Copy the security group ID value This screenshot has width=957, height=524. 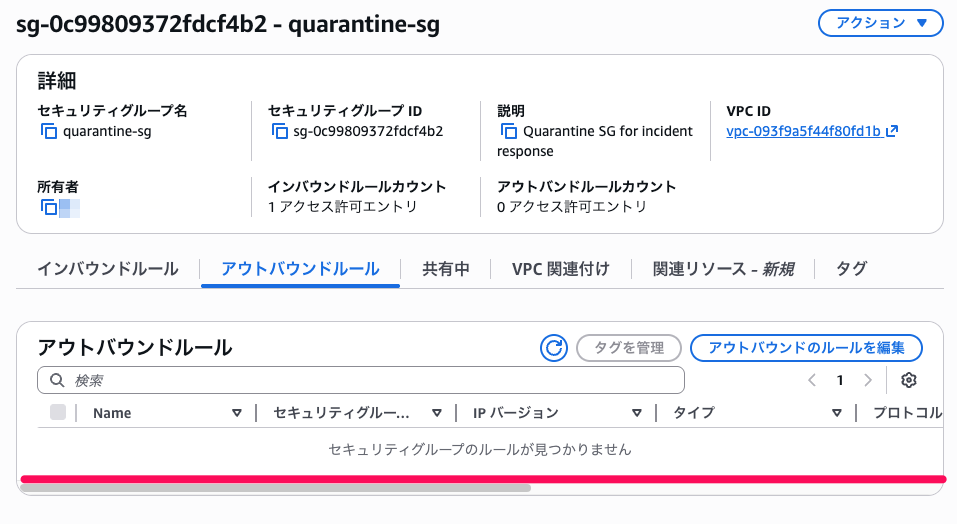point(279,131)
